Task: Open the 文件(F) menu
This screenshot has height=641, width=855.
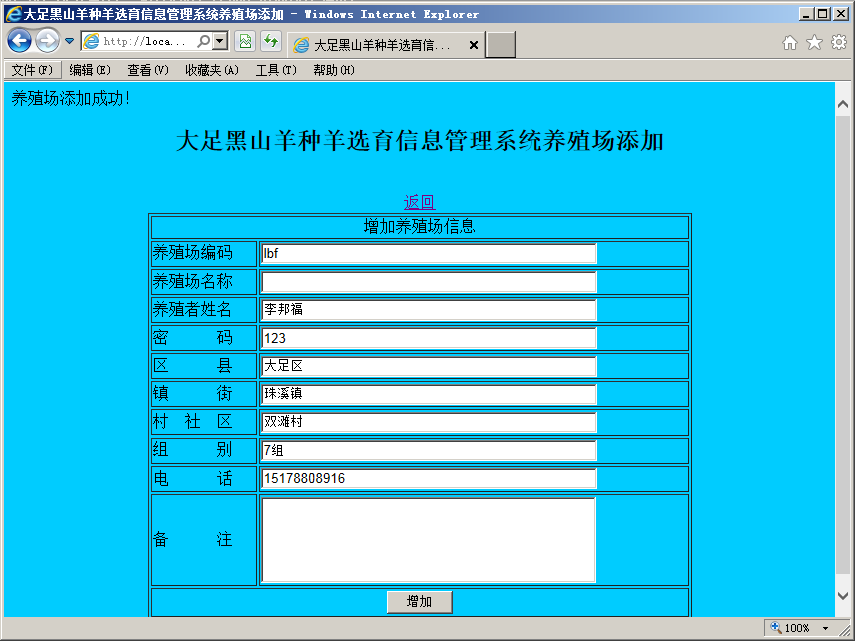Action: click(x=32, y=70)
